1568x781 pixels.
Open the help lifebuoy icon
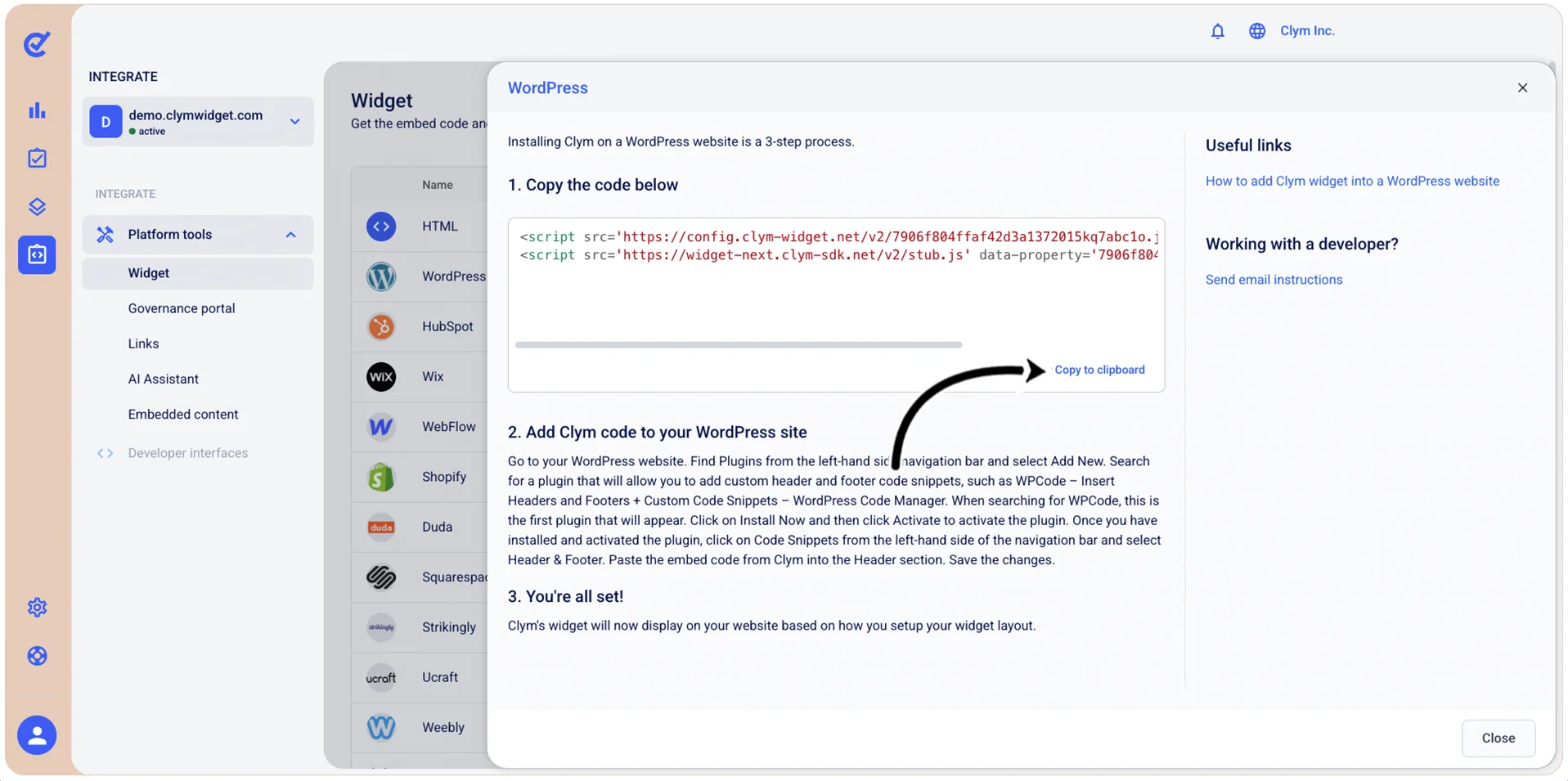pyautogui.click(x=37, y=656)
